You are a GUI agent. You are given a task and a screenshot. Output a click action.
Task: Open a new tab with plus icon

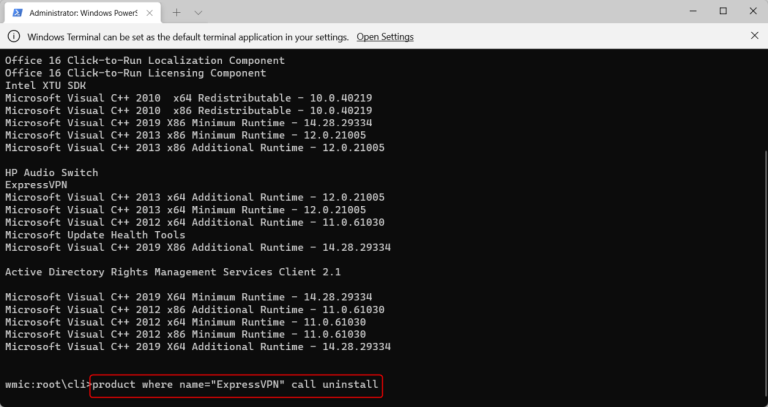[x=176, y=13]
